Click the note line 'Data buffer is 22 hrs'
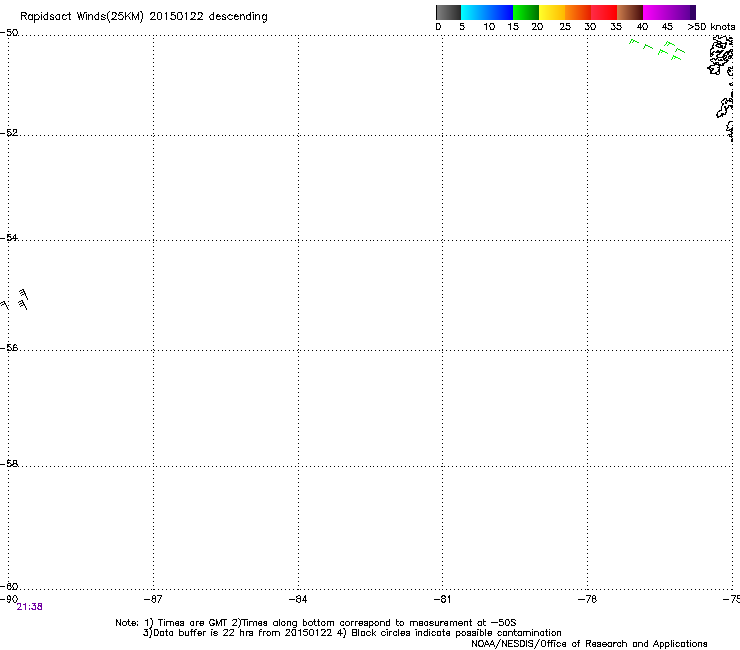Viewport: 740px width, 650px height. pos(352,633)
